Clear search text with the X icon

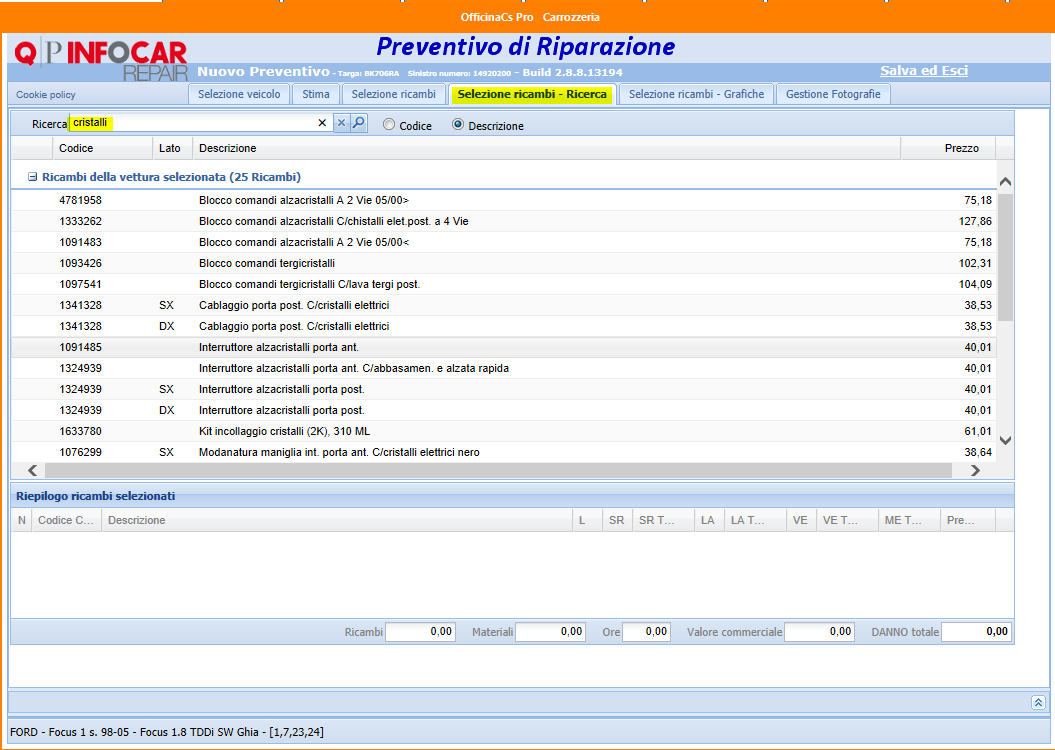(322, 123)
